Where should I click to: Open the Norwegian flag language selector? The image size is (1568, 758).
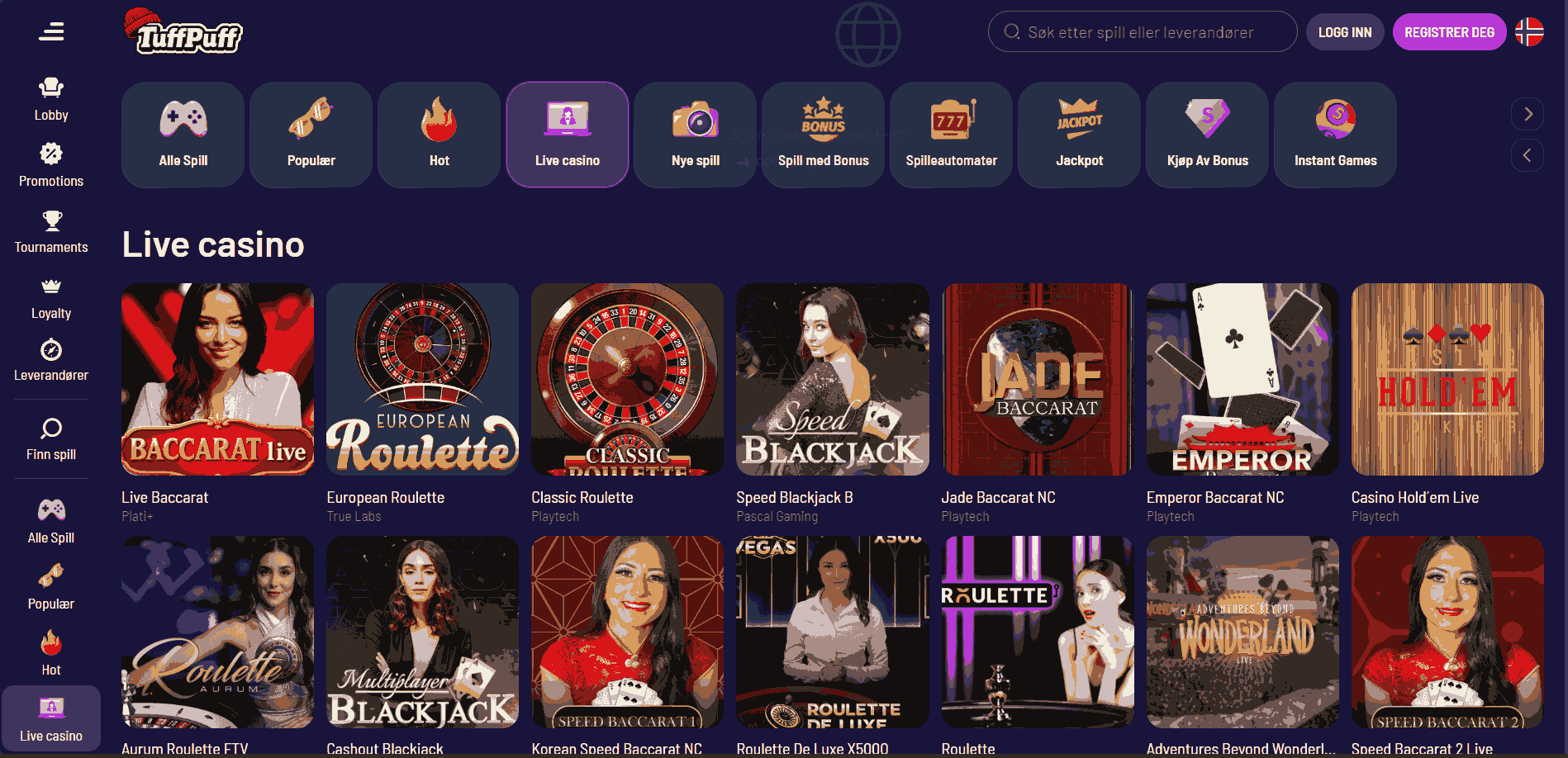(x=1529, y=32)
